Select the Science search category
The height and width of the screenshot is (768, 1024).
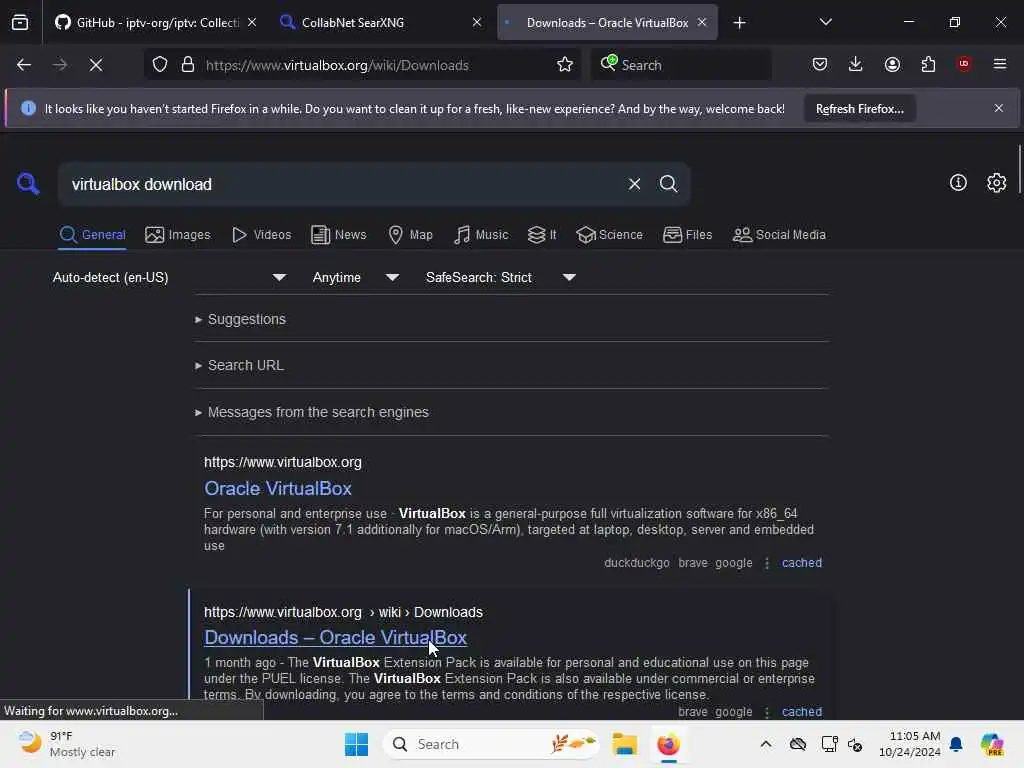click(609, 235)
